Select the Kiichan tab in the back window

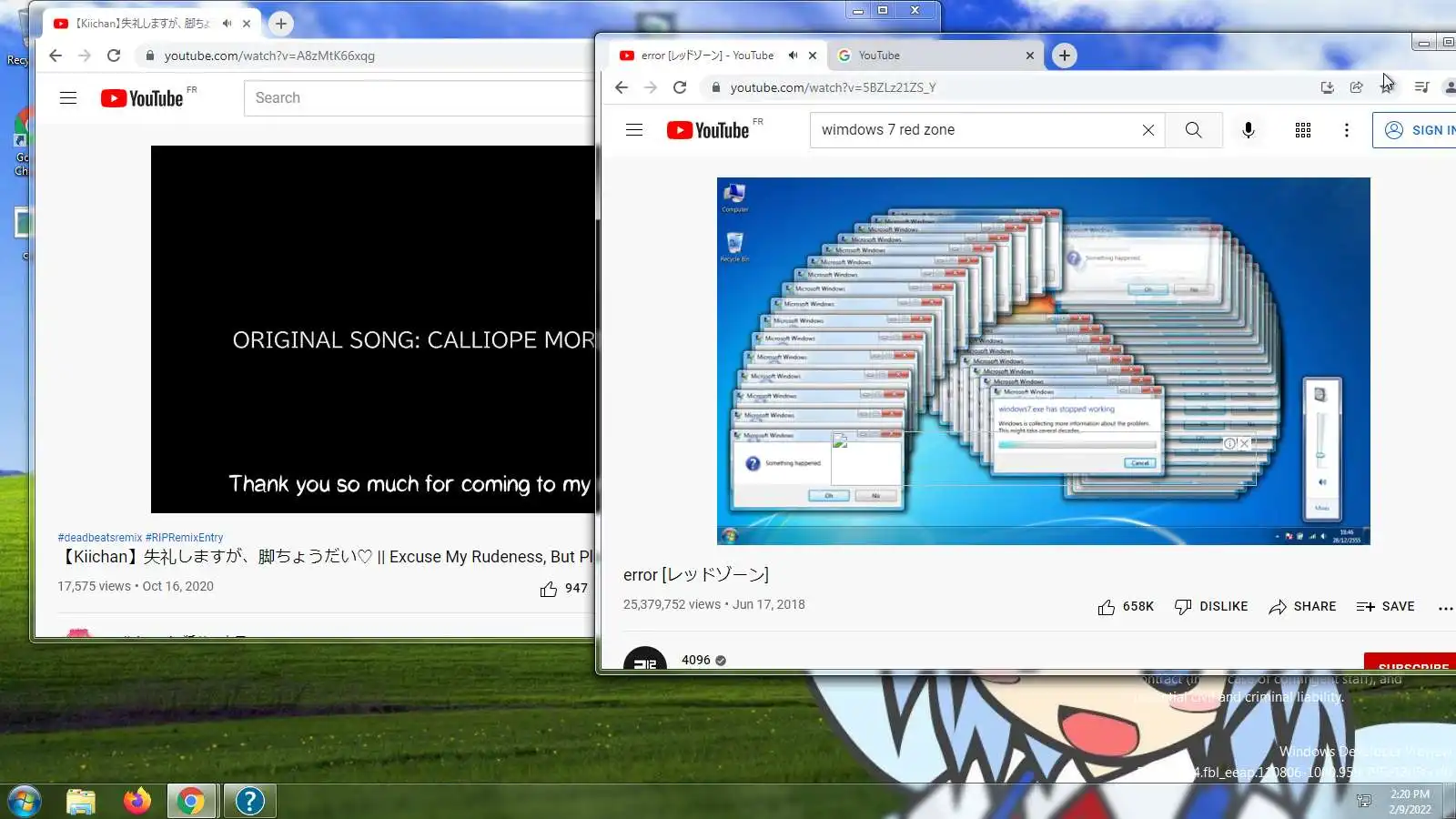(141, 24)
